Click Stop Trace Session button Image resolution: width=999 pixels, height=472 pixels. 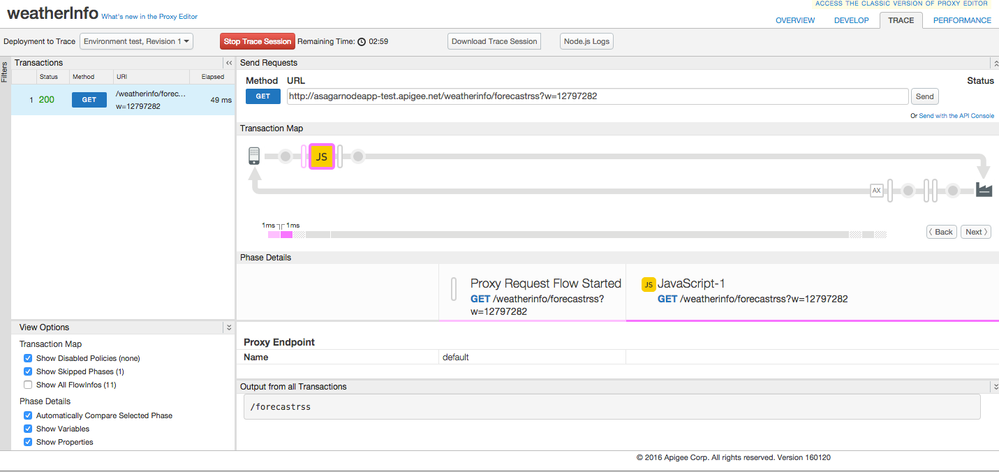(x=258, y=41)
